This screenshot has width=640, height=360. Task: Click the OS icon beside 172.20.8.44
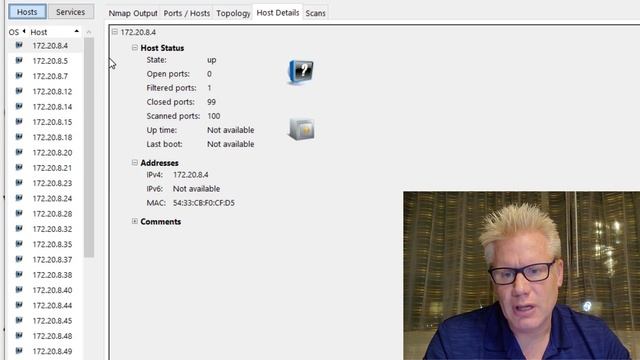pos(19,305)
